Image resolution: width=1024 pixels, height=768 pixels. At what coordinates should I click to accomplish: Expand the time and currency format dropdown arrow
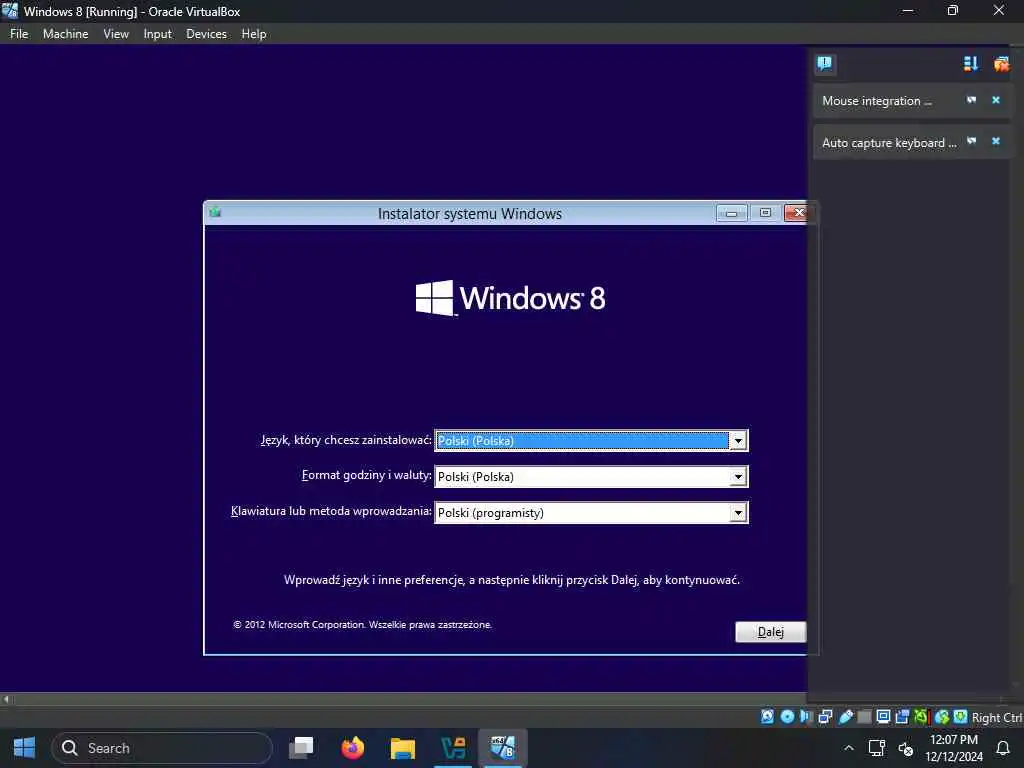click(x=737, y=477)
